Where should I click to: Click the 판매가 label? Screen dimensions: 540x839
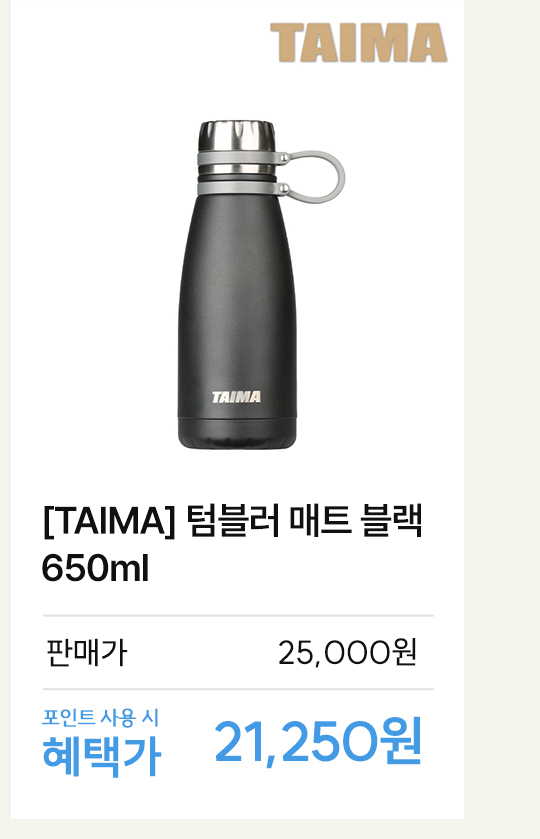point(87,652)
